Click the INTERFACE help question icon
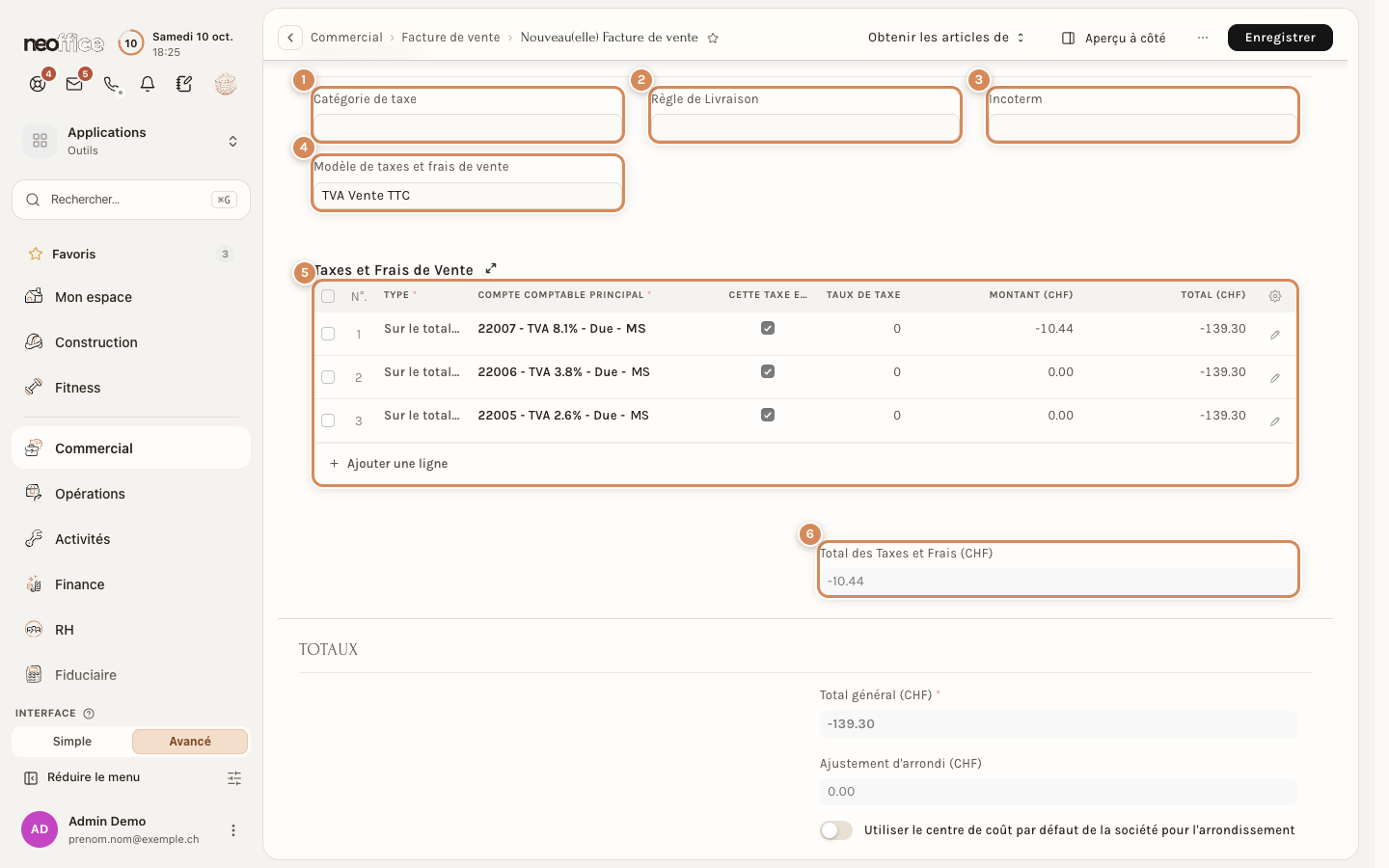Image resolution: width=1389 pixels, height=868 pixels. click(89, 714)
